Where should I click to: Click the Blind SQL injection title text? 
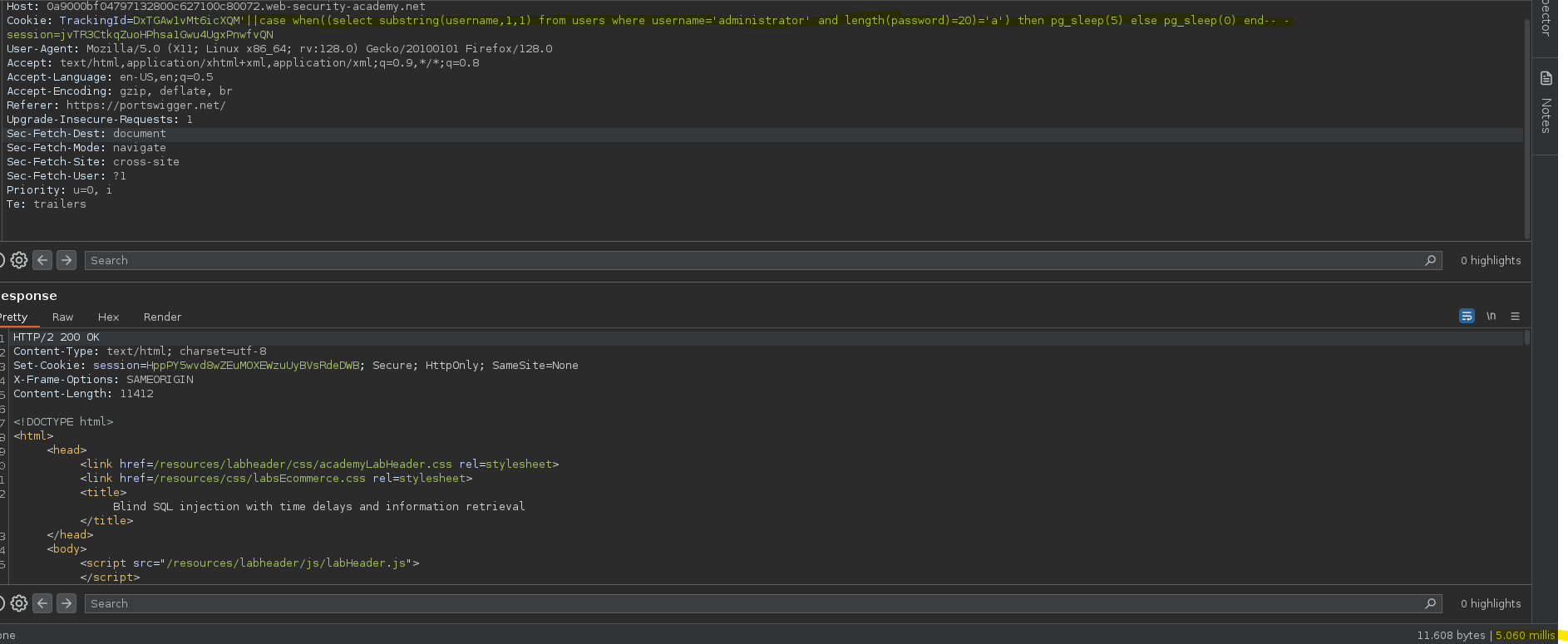coord(319,506)
